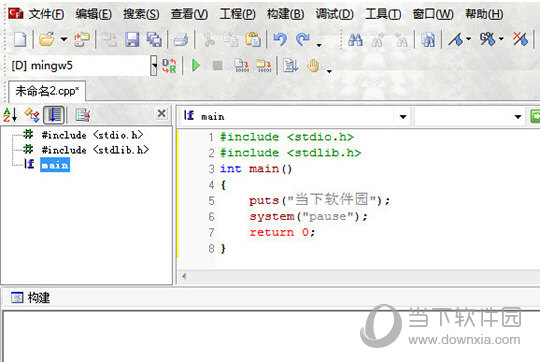Screen dimensions: 541x362
Task: Switch Debug/Release with the D-R icon
Action: (x=169, y=66)
